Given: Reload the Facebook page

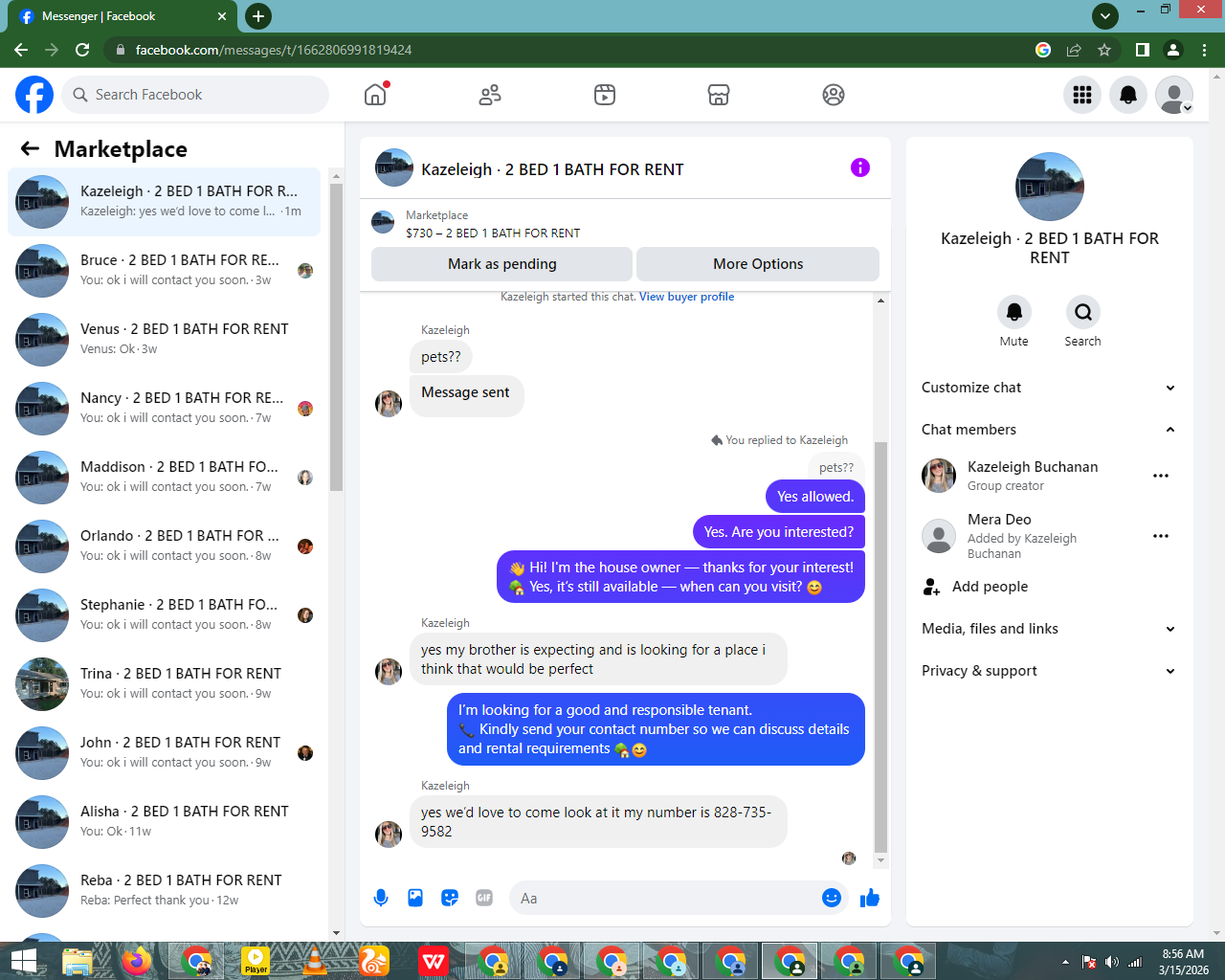Looking at the screenshot, I should (x=82, y=50).
